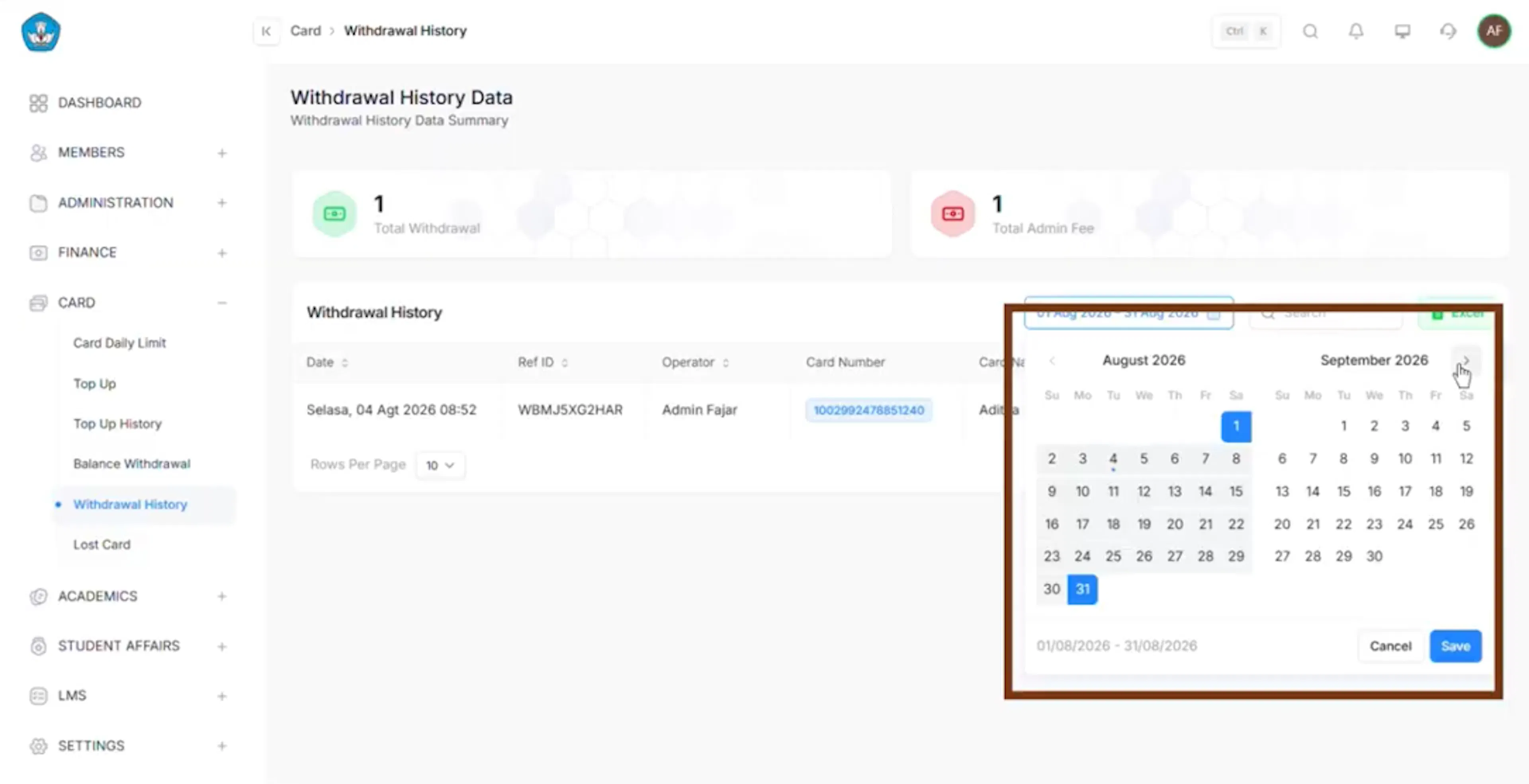
Task: Click the Card icon in sidebar
Action: pos(38,303)
